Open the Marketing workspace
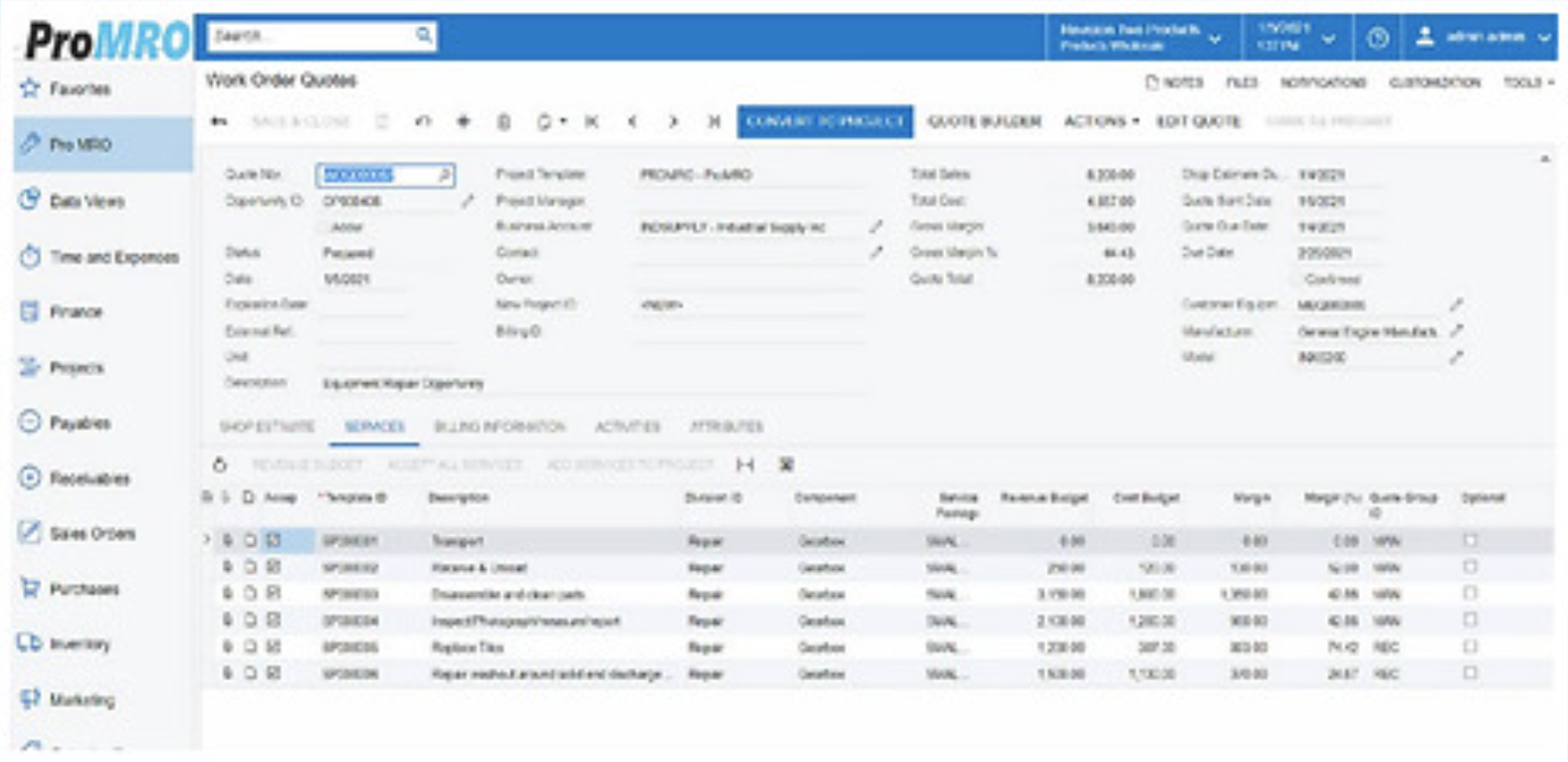1568x762 pixels. point(82,699)
